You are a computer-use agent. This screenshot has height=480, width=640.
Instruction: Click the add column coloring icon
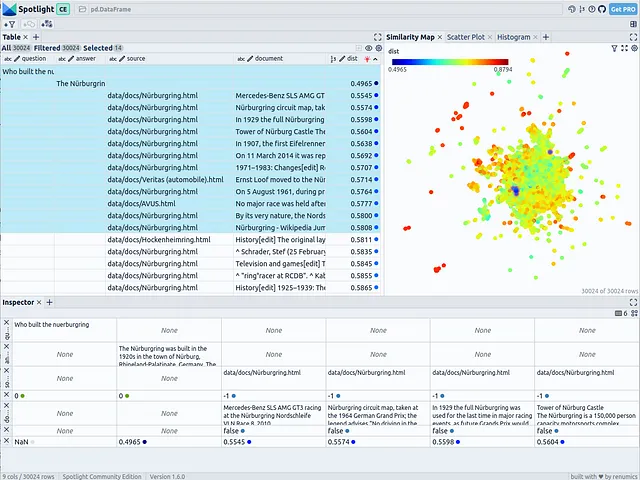[x=47, y=24]
